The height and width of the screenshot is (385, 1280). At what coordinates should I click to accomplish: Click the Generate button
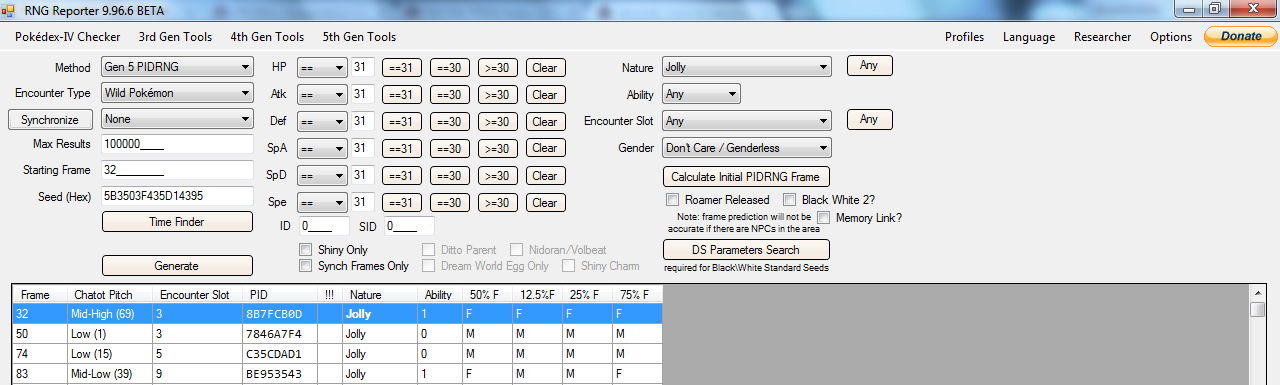[x=177, y=266]
